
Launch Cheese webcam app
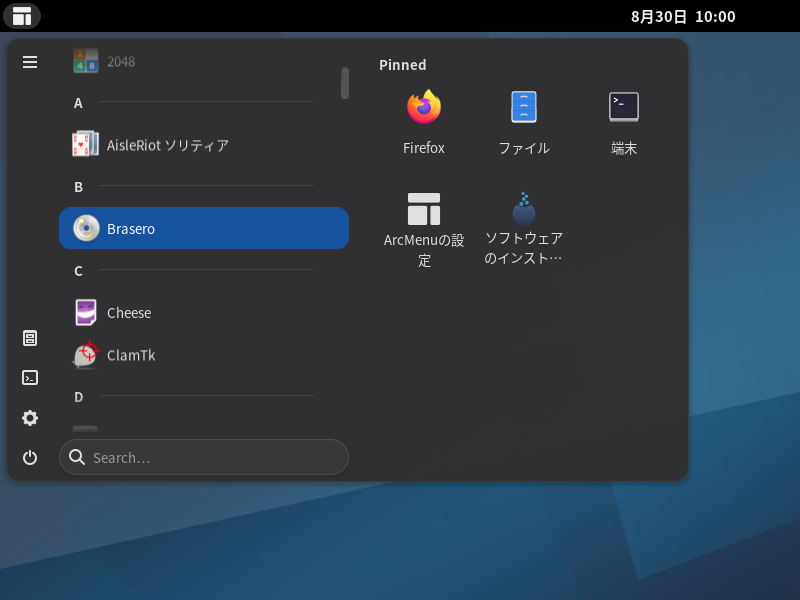pyautogui.click(x=204, y=312)
